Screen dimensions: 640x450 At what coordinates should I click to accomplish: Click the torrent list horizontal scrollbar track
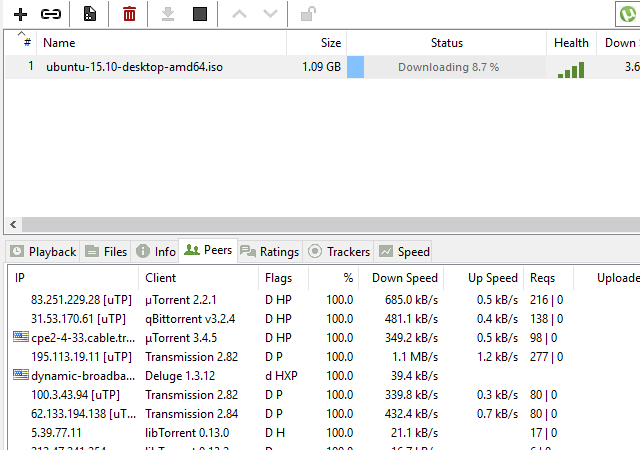[x=331, y=224]
